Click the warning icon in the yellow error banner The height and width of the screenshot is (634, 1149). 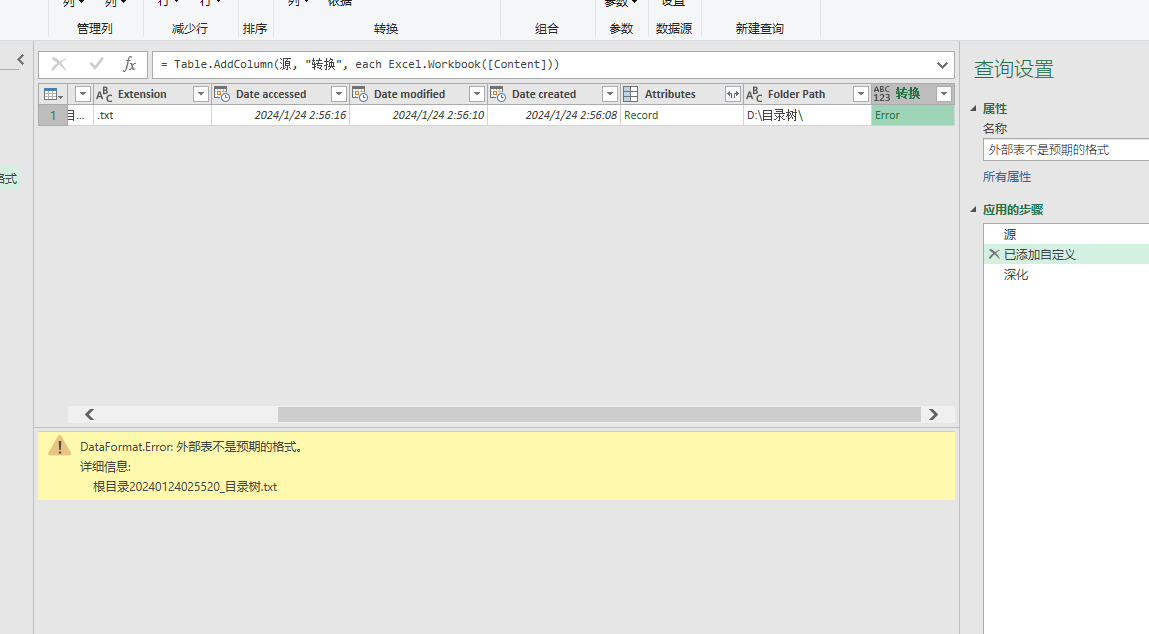point(59,447)
